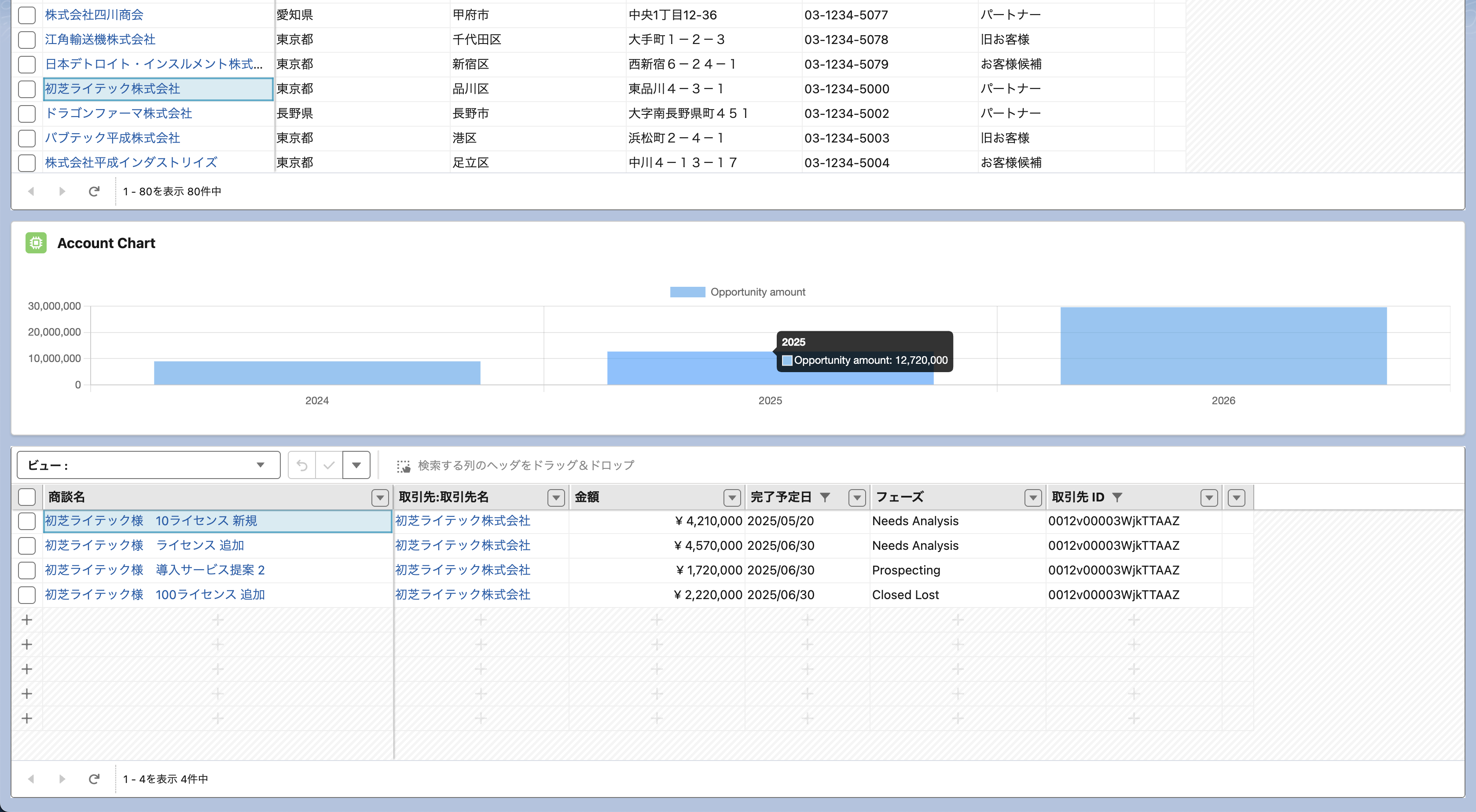Screen dimensions: 1476x812
Task: Check the ライセンス 追加 opportunity row checkbox
Action: tap(26, 546)
